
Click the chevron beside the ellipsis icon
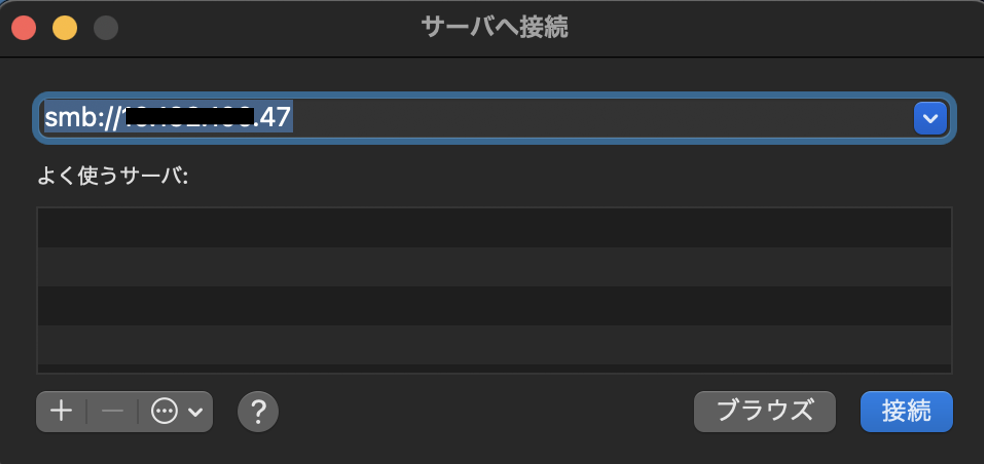pyautogui.click(x=195, y=411)
